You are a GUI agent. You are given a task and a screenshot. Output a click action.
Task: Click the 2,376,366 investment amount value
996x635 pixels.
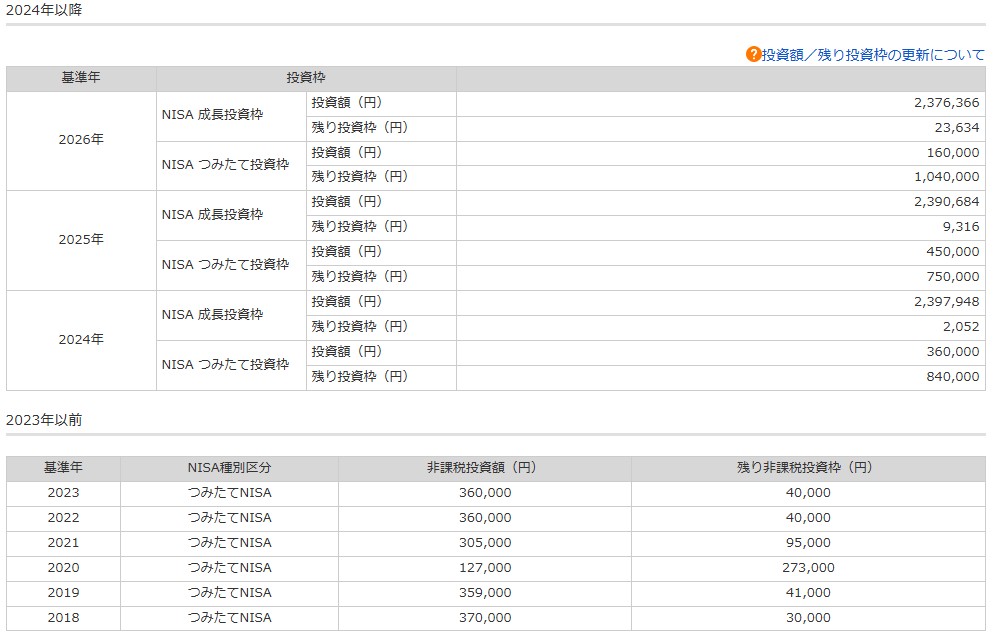click(x=946, y=103)
